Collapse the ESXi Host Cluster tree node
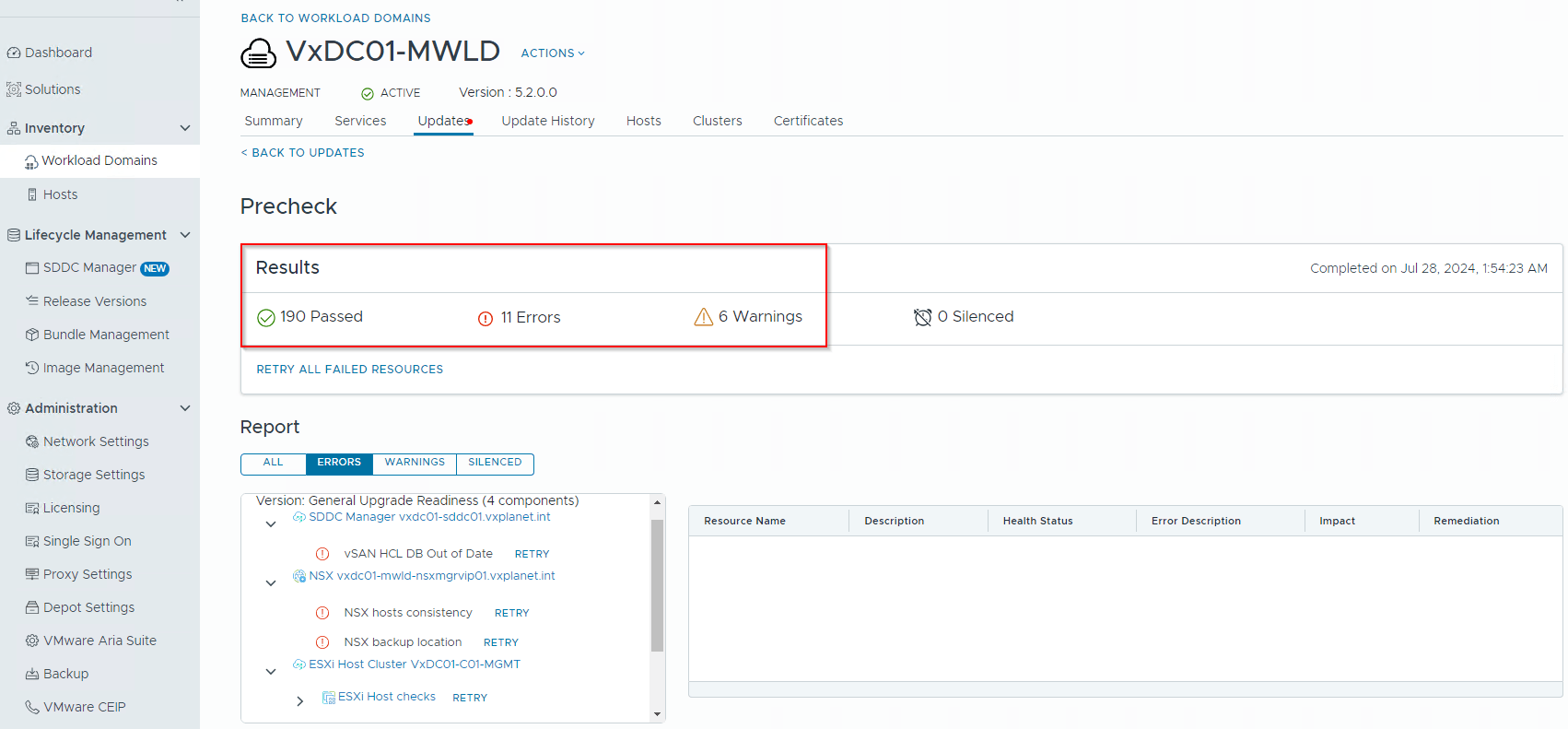 (x=271, y=672)
